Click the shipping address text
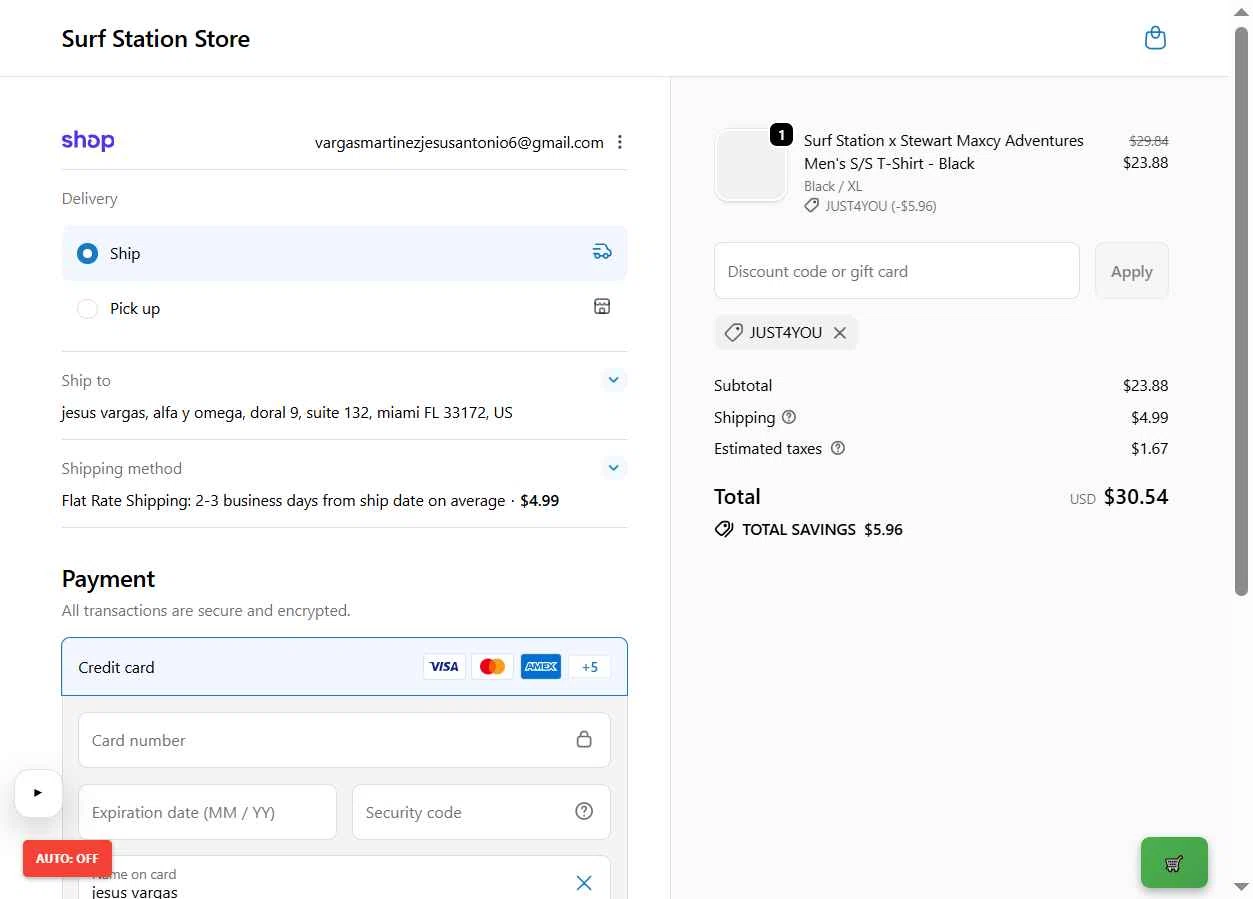This screenshot has width=1253, height=899. [287, 412]
